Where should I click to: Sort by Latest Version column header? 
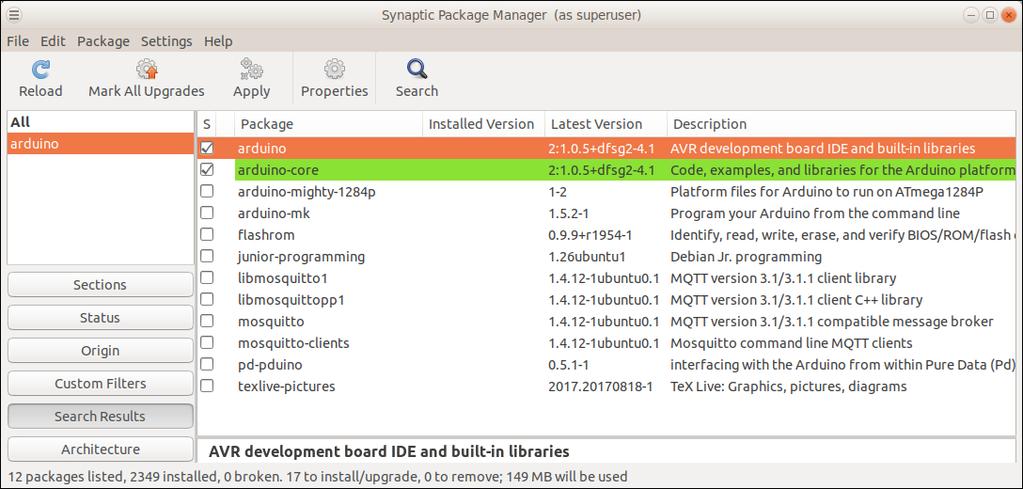[x=605, y=124]
